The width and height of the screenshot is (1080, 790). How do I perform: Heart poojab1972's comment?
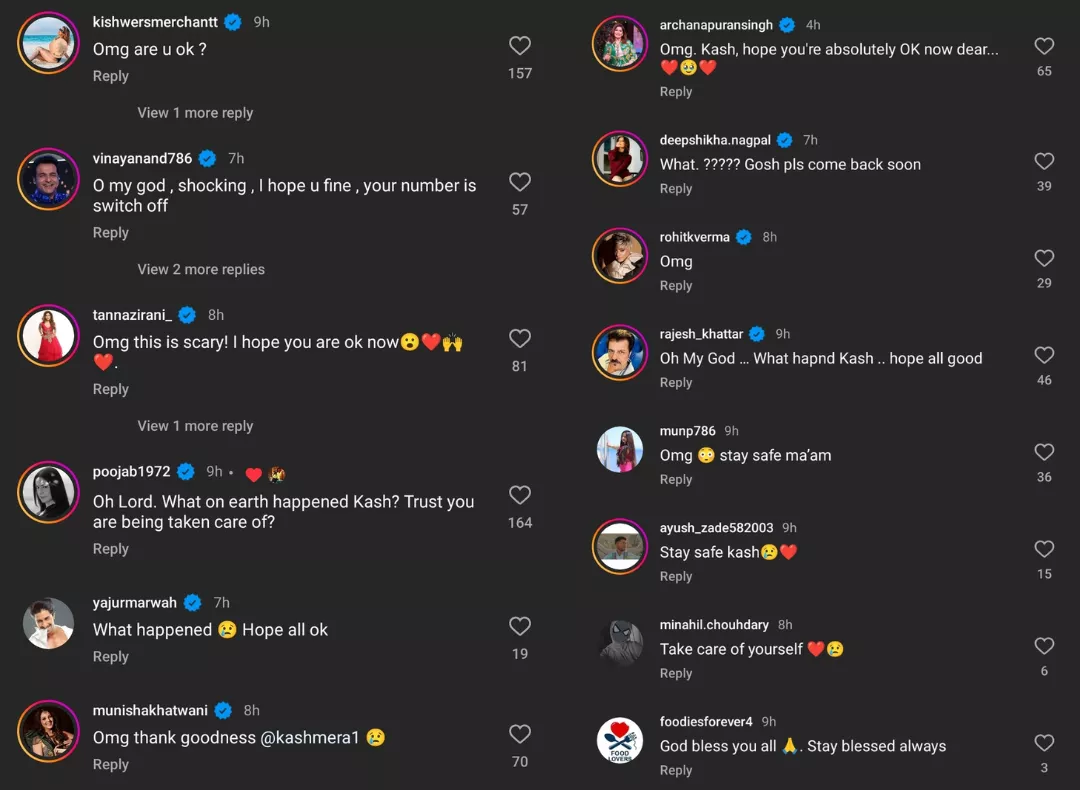pyautogui.click(x=520, y=495)
